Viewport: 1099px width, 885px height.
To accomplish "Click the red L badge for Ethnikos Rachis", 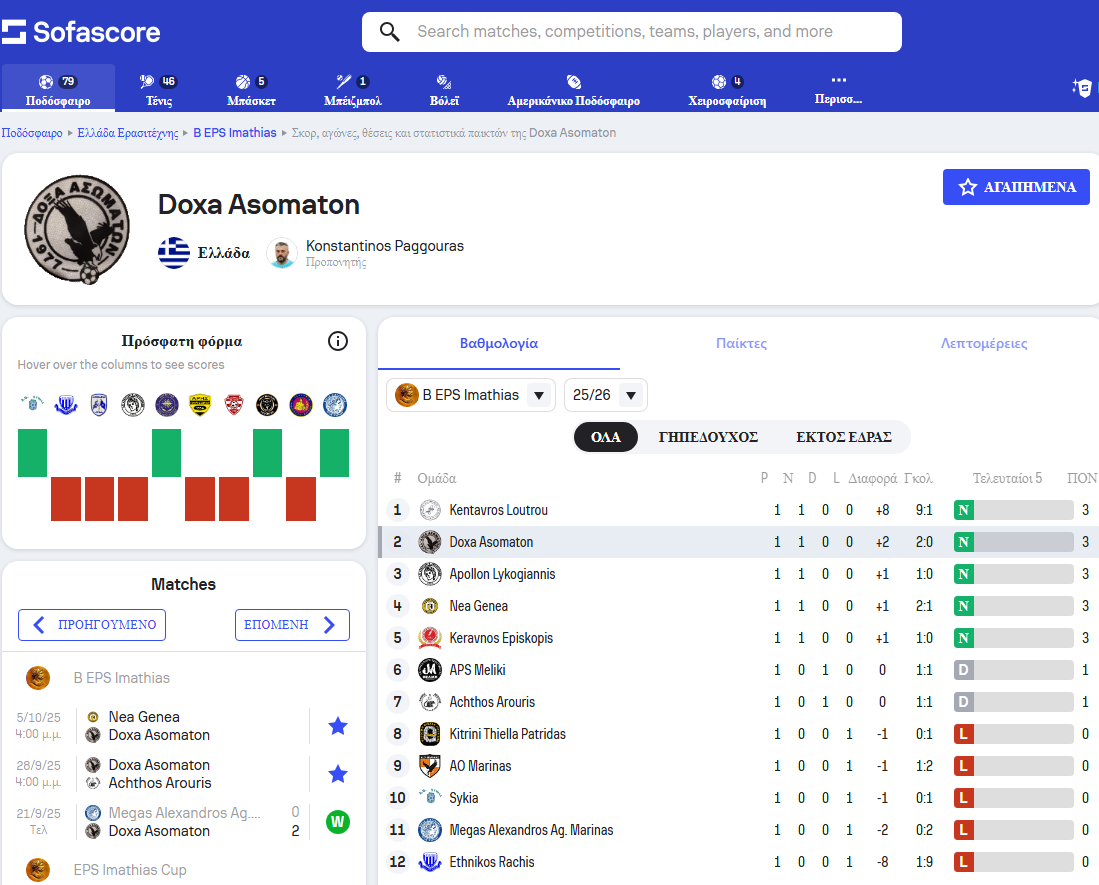I will tap(964, 862).
